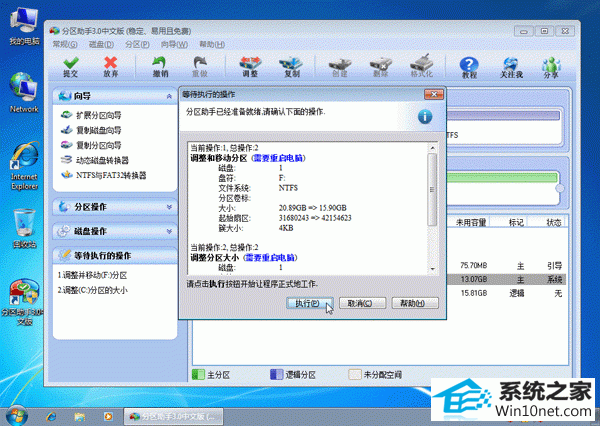Viewport: 600px width, 426px height.
Task: Click the media player taskbar icon
Action: tap(108, 416)
